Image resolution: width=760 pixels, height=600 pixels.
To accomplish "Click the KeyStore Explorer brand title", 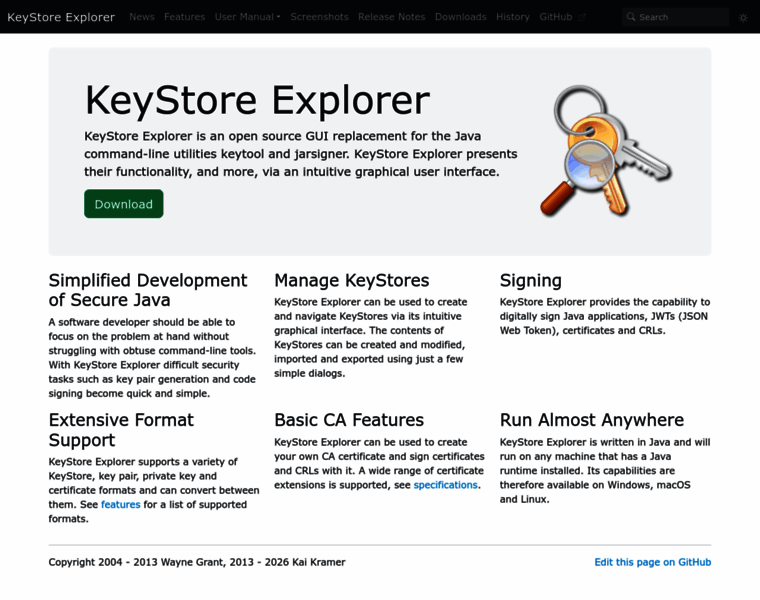I will pyautogui.click(x=61, y=17).
